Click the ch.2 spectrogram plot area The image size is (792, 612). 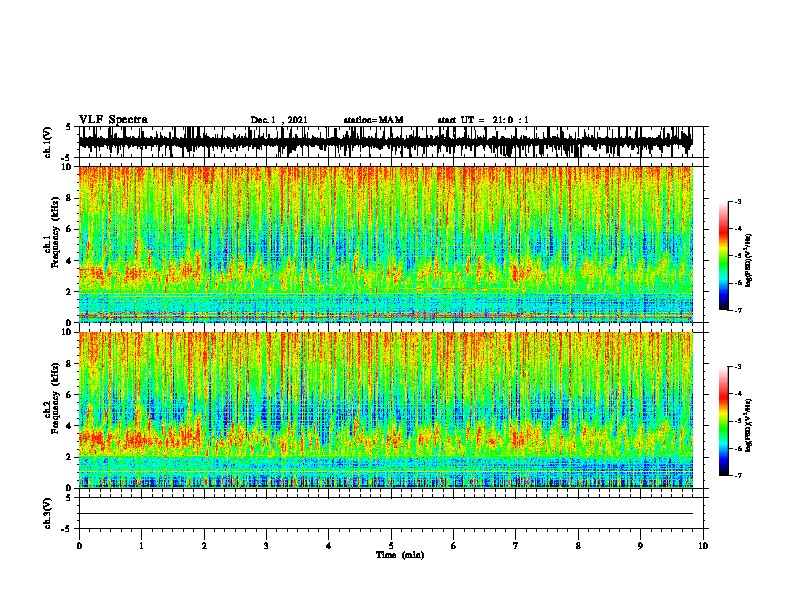pyautogui.click(x=385, y=410)
